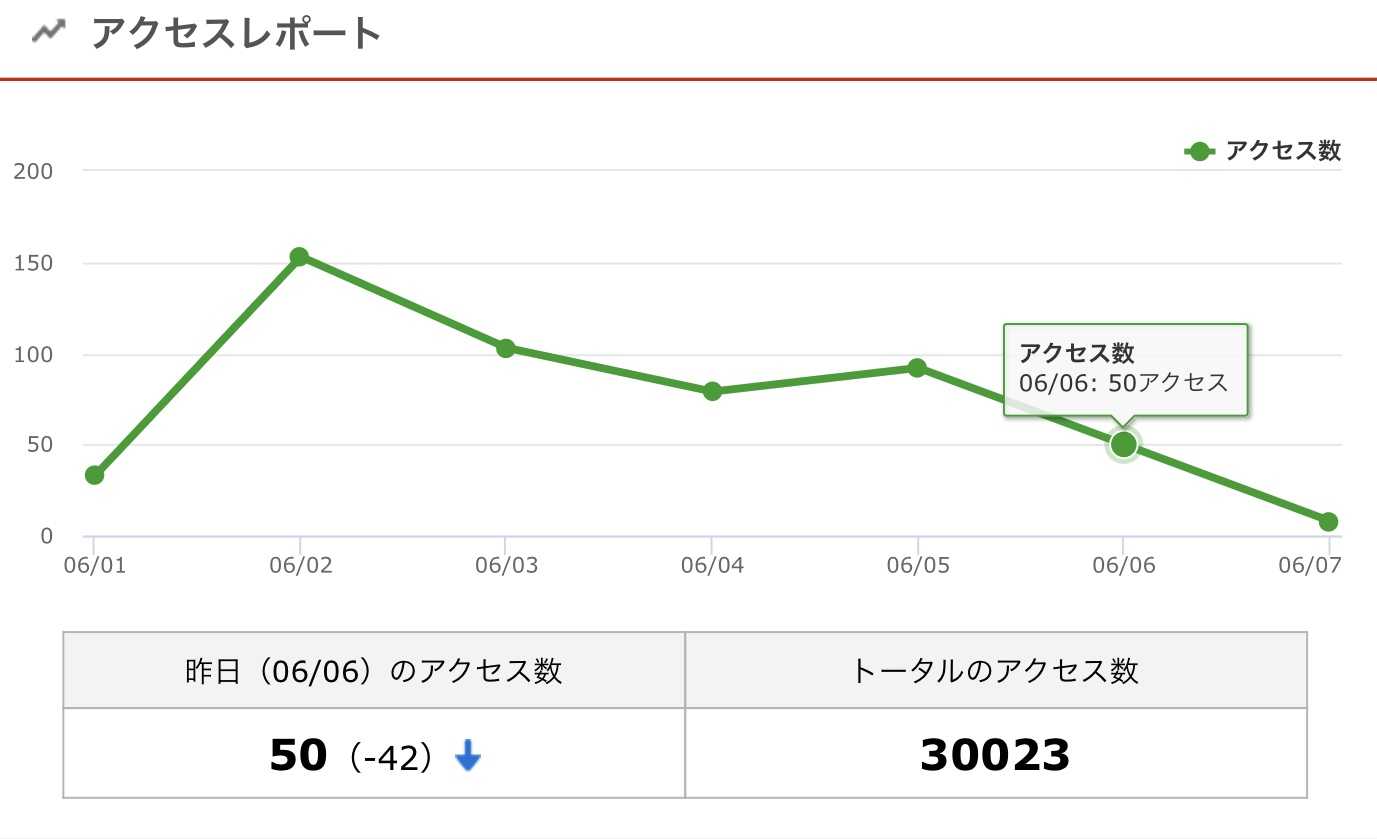Click the 昨日(06/06)のアクセス数 header cell
The height and width of the screenshot is (839, 1377).
(374, 670)
